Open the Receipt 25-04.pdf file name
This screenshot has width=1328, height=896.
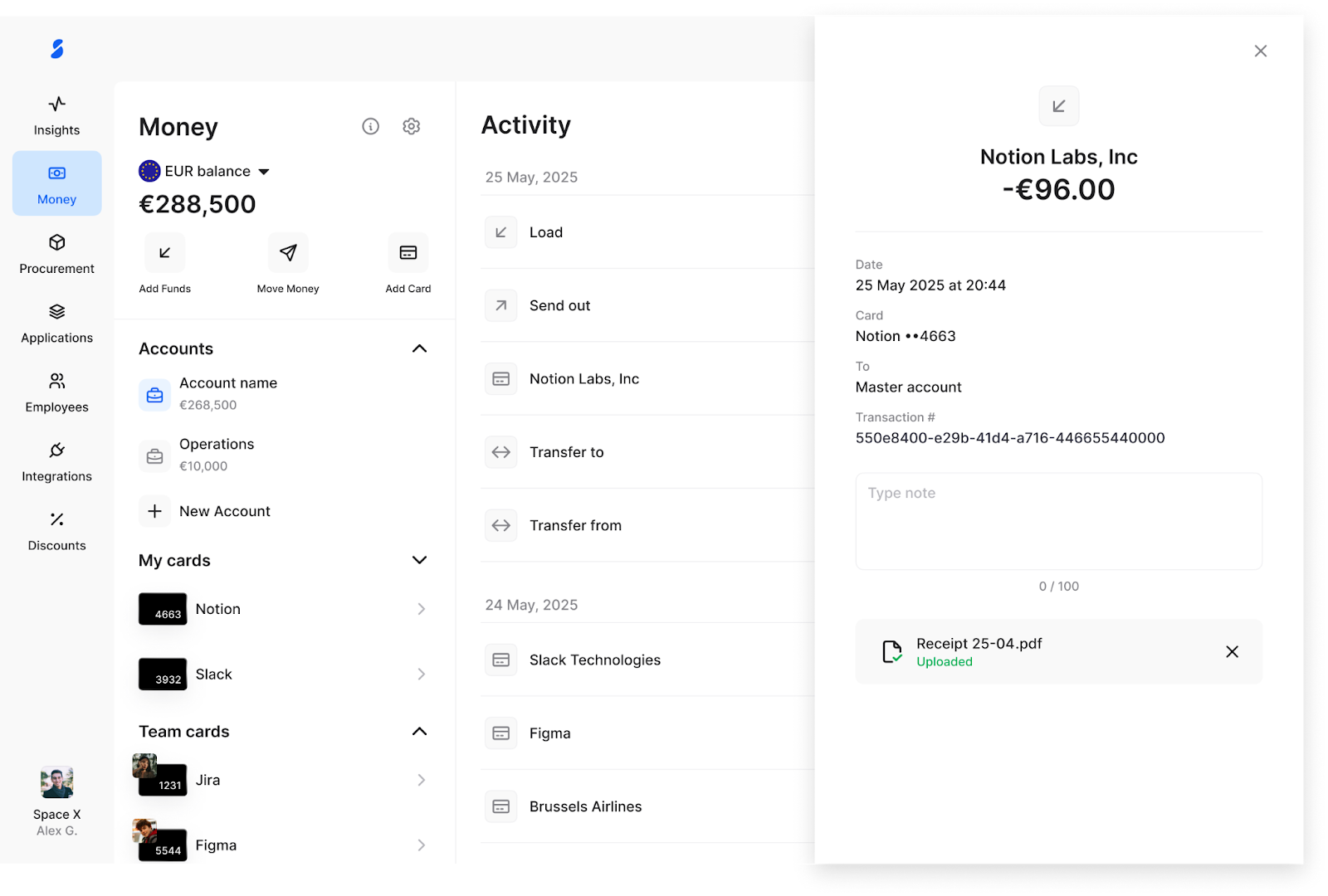click(x=979, y=644)
